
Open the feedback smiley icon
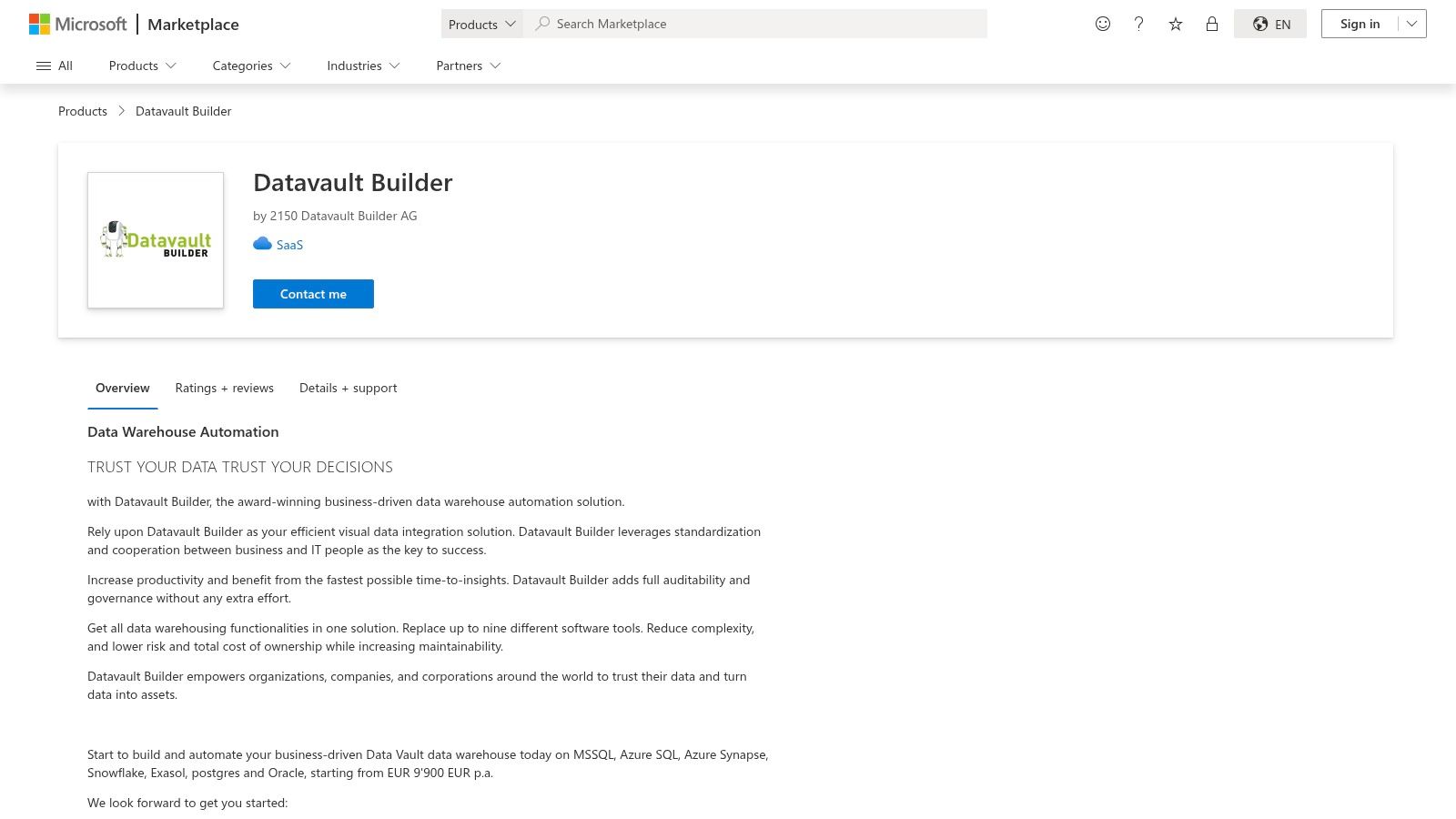click(1102, 24)
